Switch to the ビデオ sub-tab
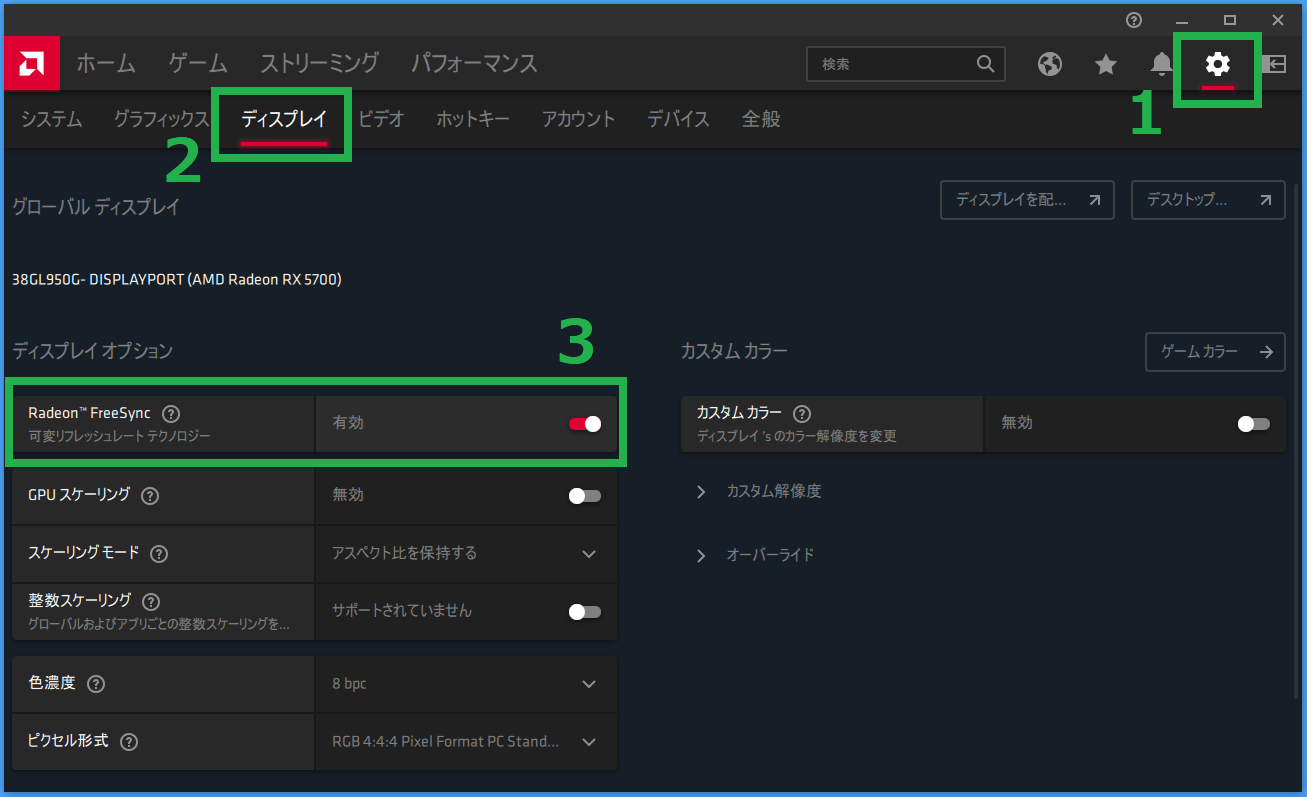Viewport: 1307px width, 797px height. [381, 119]
